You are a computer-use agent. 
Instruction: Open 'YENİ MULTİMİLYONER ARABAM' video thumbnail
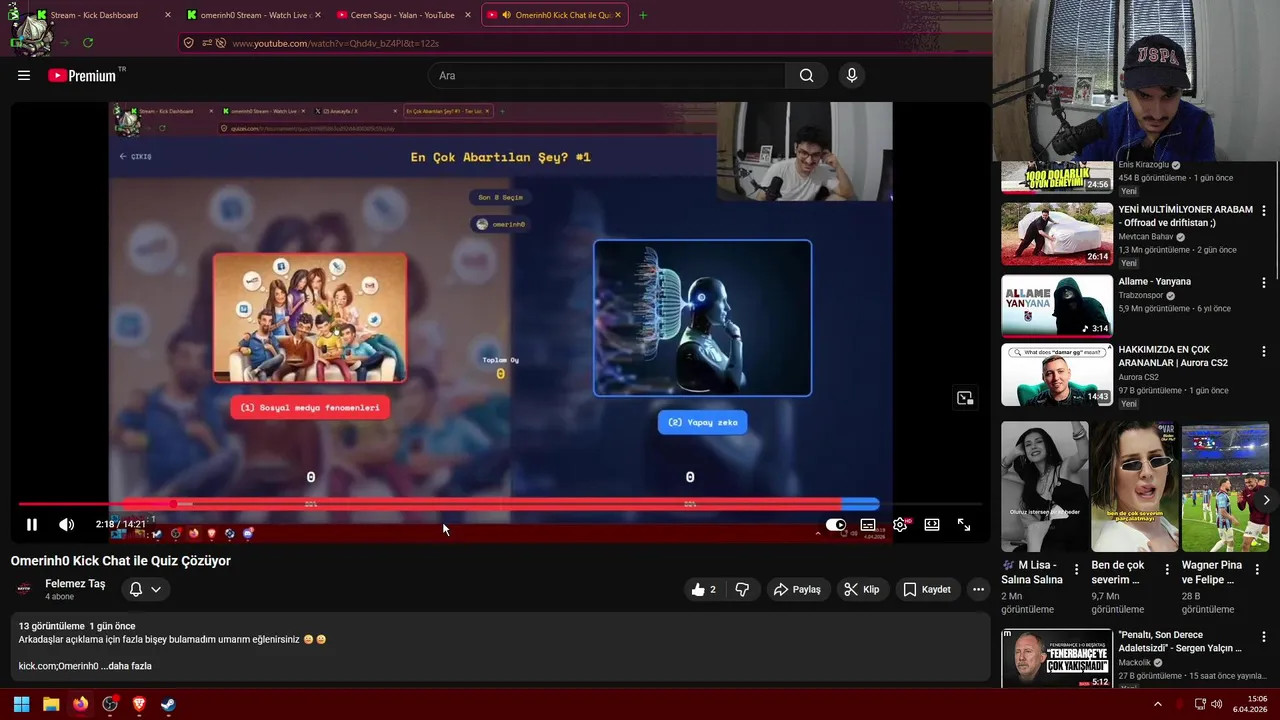click(1057, 234)
